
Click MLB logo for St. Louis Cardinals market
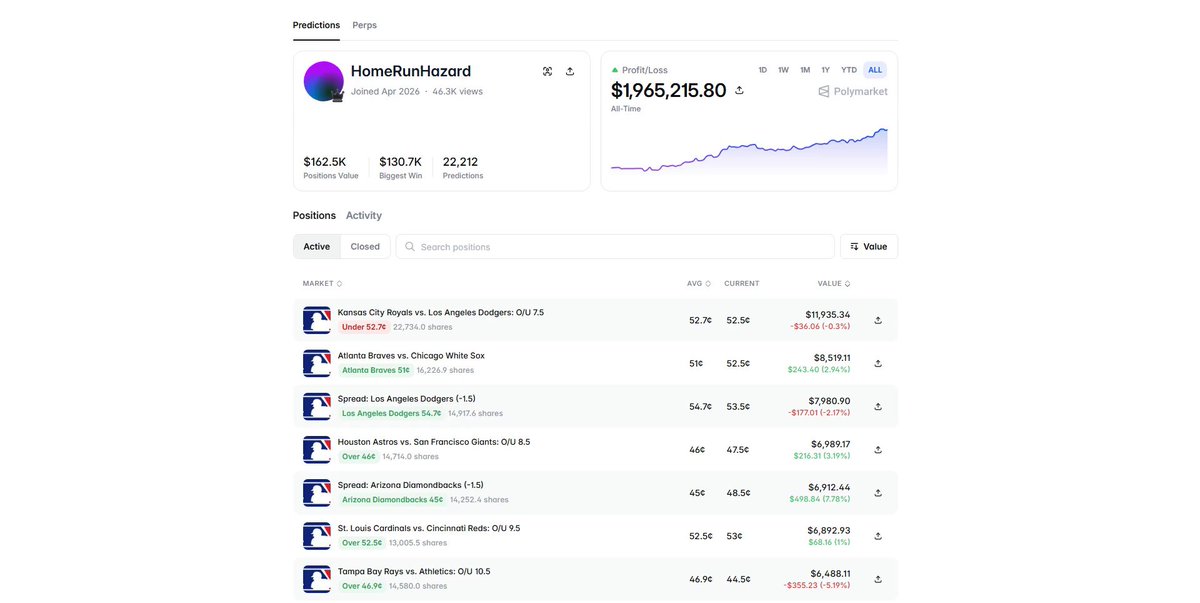pyautogui.click(x=317, y=535)
